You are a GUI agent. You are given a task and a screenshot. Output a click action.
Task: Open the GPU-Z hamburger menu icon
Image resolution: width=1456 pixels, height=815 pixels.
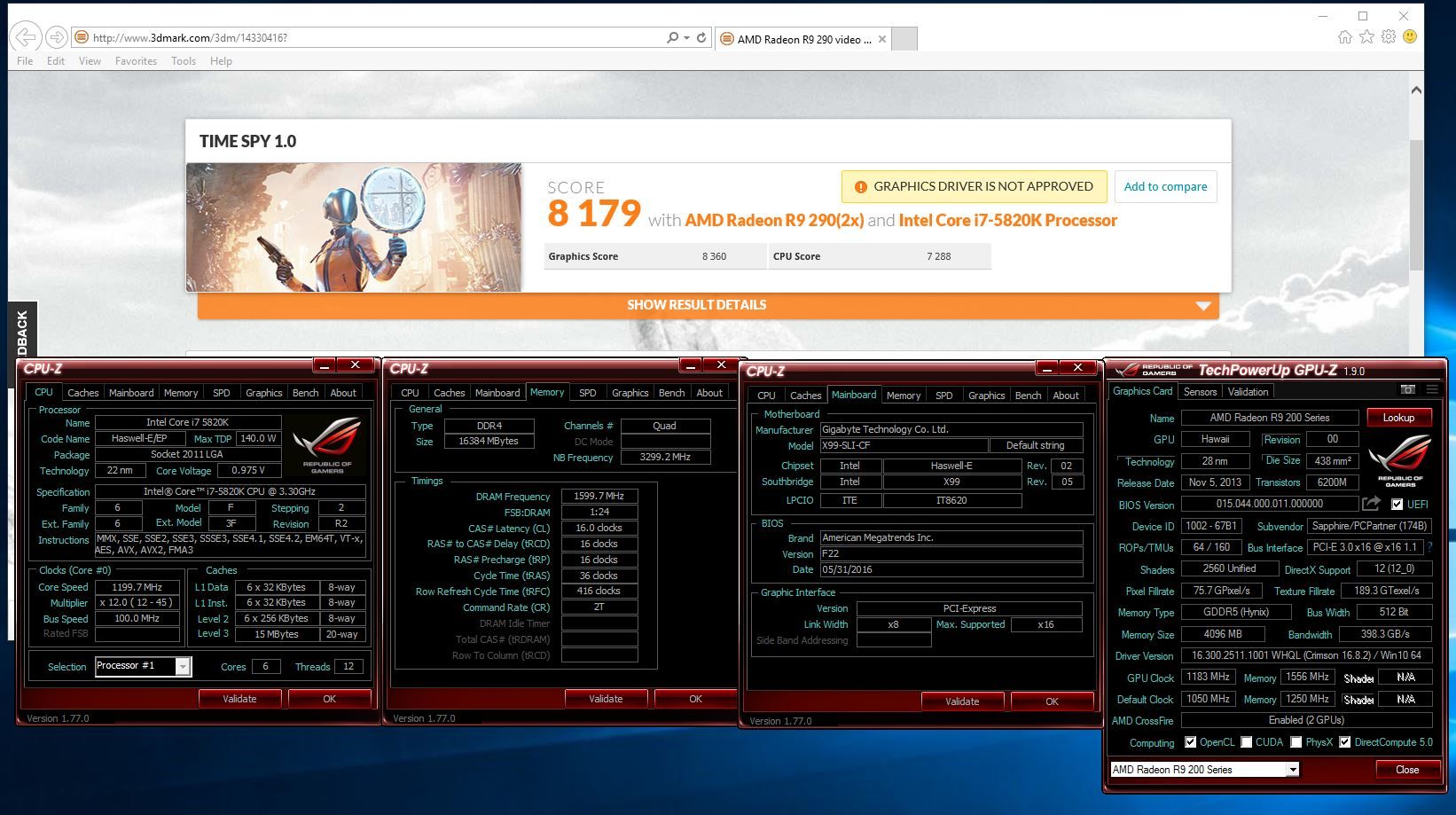coord(1431,390)
